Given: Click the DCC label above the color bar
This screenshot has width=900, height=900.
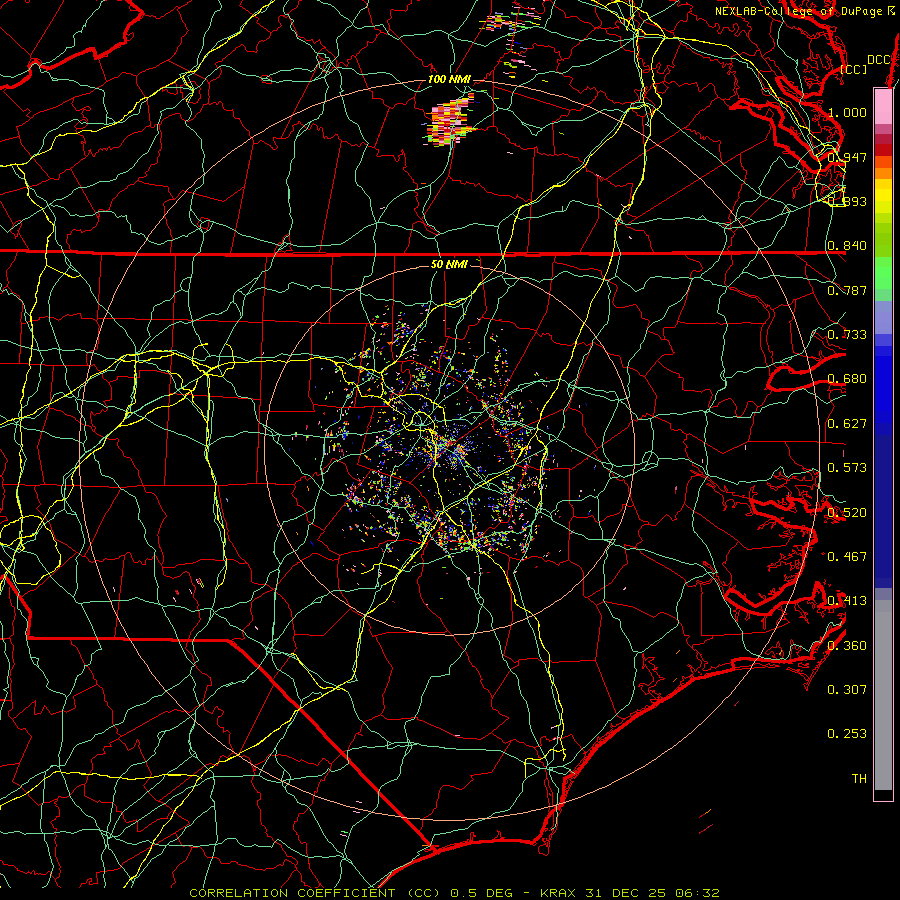Looking at the screenshot, I should click(879, 60).
